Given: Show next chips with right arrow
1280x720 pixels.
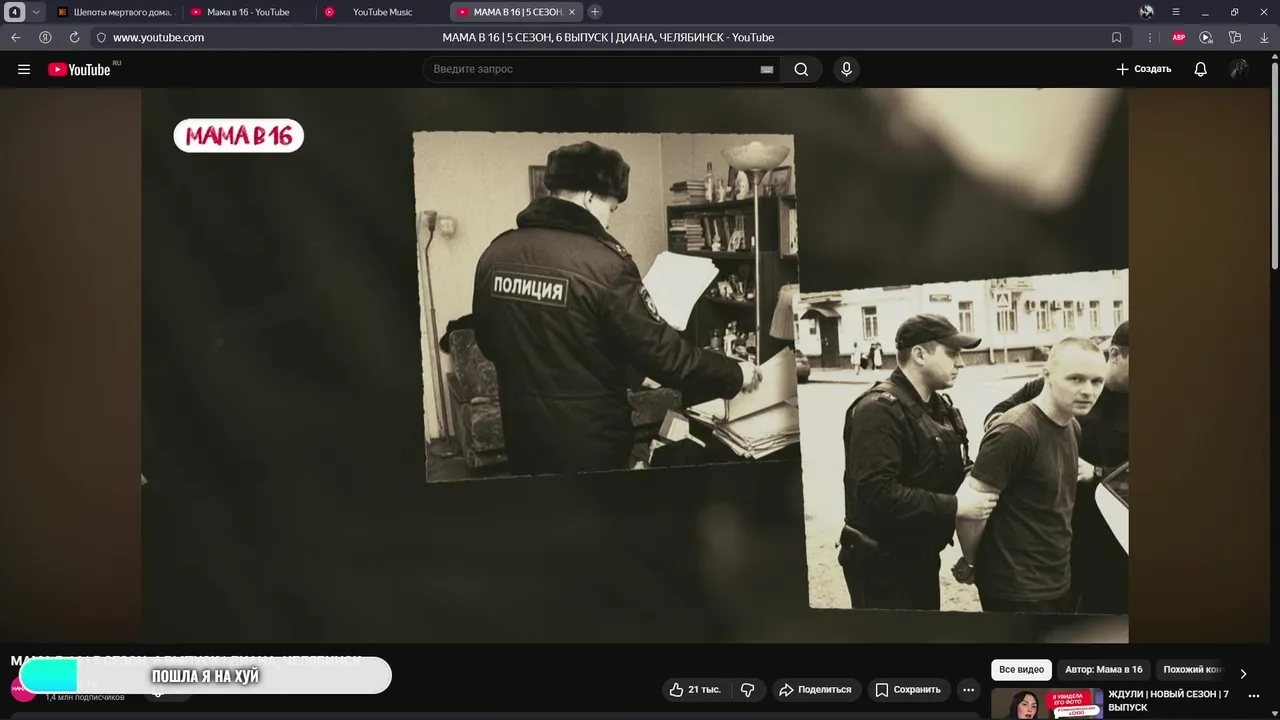Looking at the screenshot, I should coord(1243,673).
